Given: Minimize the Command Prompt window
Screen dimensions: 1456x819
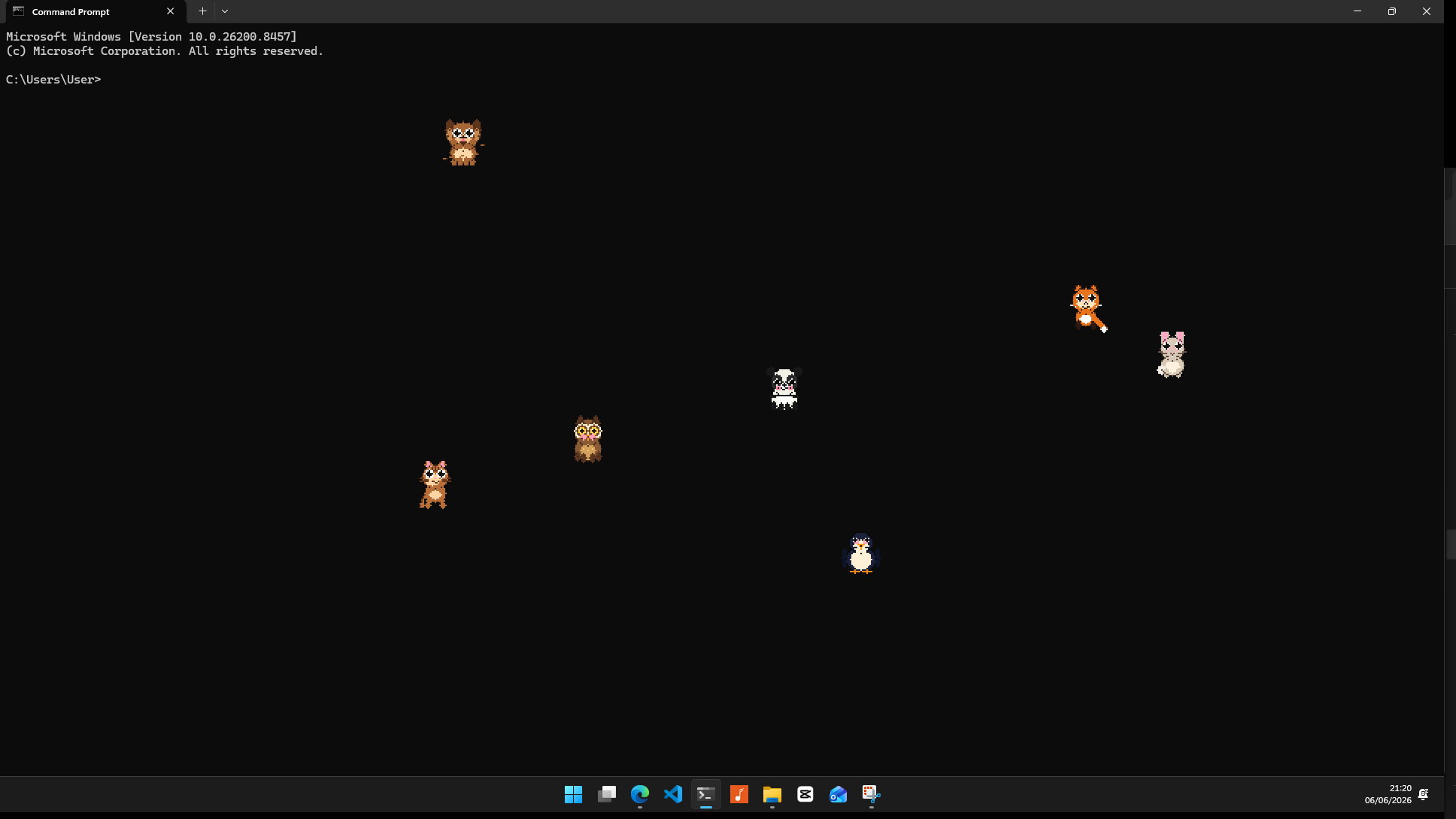Looking at the screenshot, I should (1357, 11).
